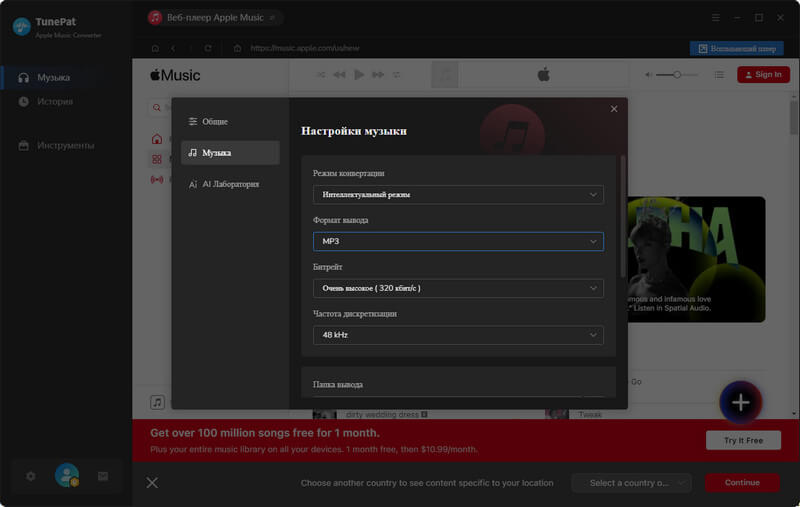
Task: Click the Веб-плеер Apple Music tab
Action: coord(213,18)
